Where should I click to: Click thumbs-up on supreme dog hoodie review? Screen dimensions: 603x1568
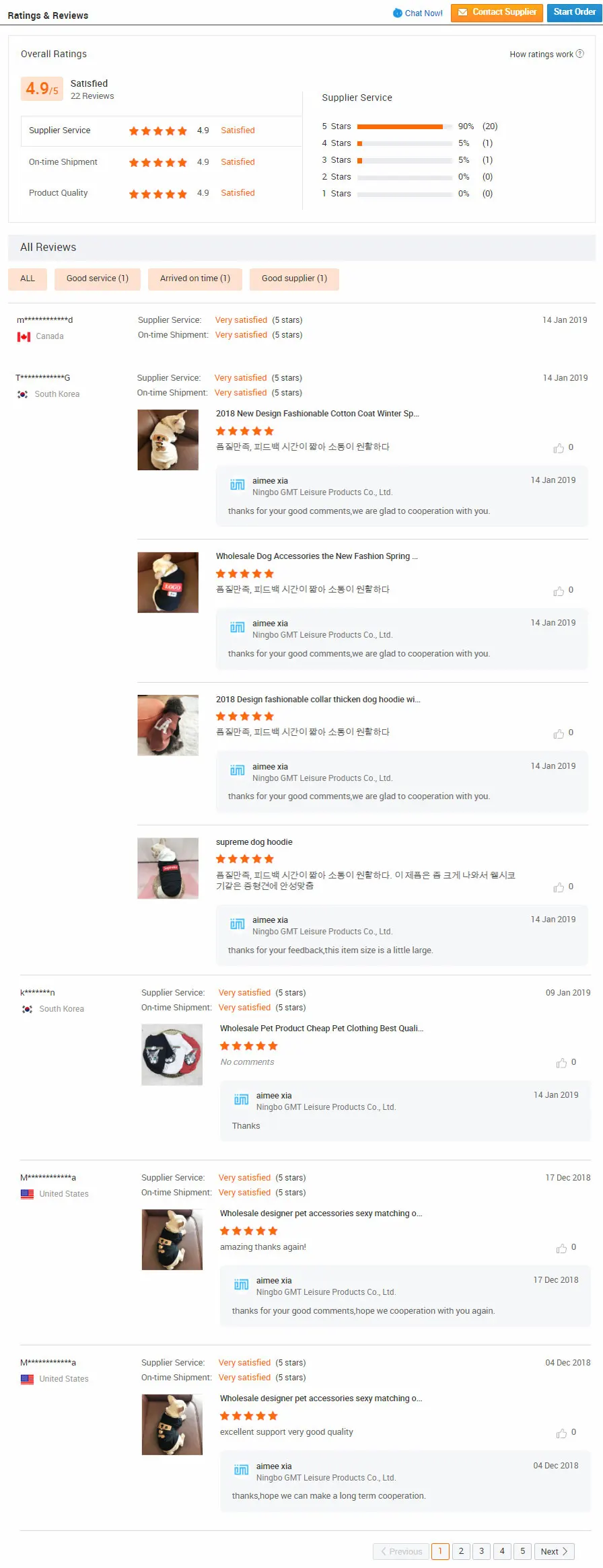click(x=559, y=887)
